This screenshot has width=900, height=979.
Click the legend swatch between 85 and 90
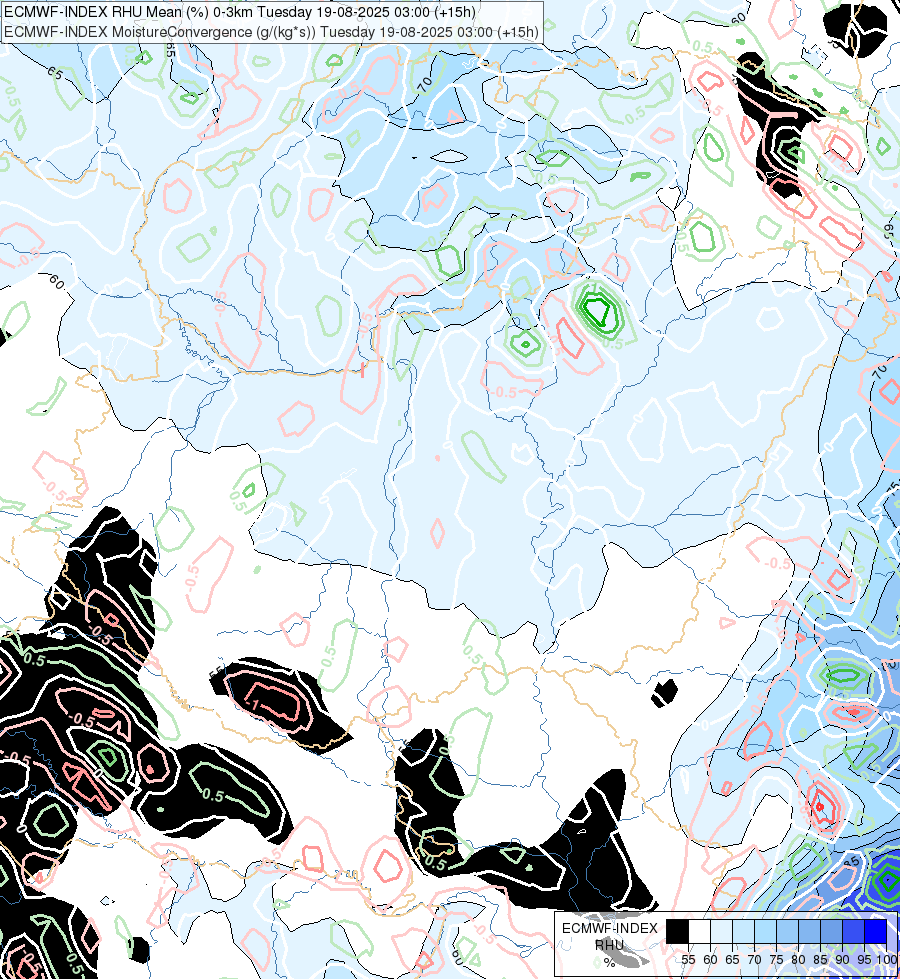831,931
